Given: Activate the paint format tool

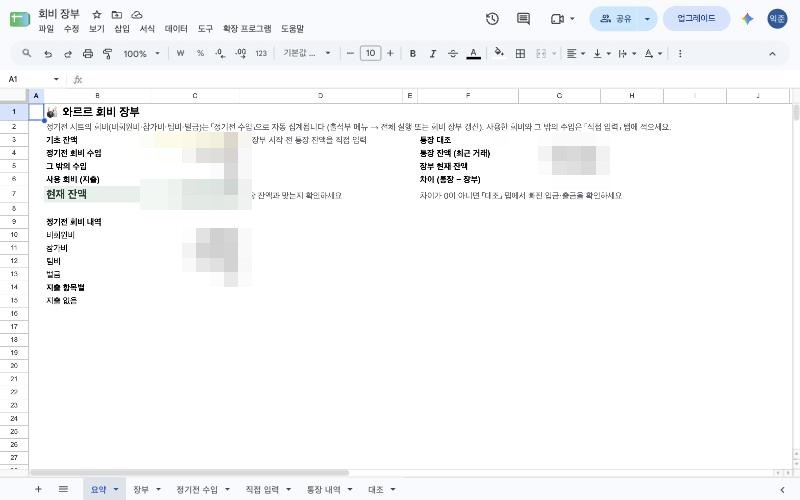Looking at the screenshot, I should point(107,53).
